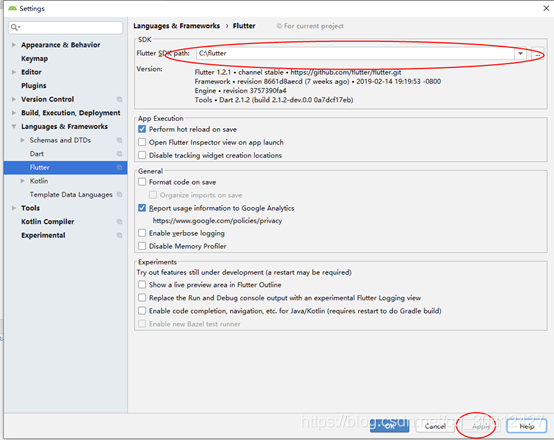Viewport: 554px width, 440px height.
Task: Select Kotlin Compiler settings
Action: 48,222
